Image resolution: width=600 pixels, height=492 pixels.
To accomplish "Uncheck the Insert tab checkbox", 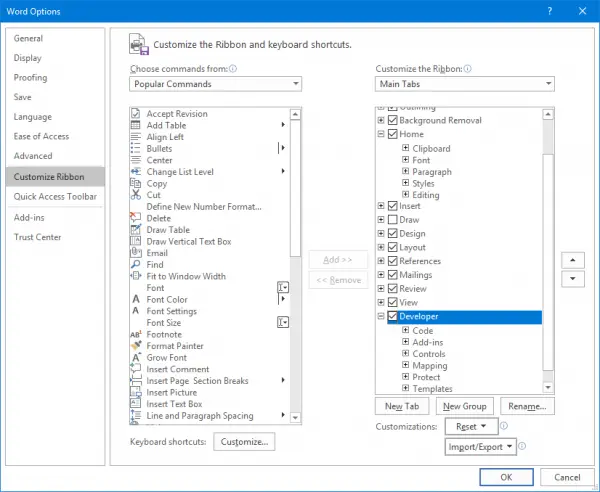I will point(392,206).
